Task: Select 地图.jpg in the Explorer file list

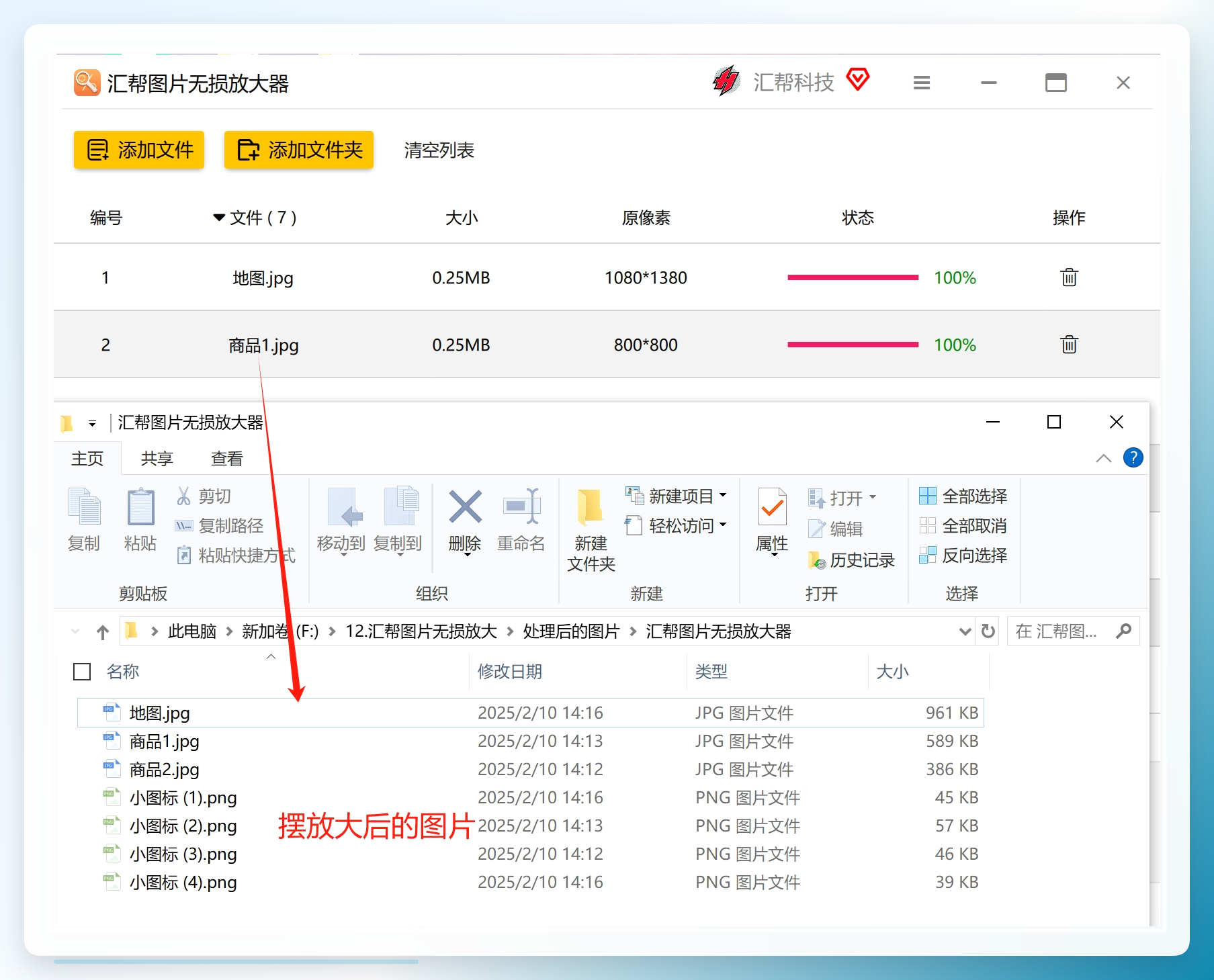Action: pyautogui.click(x=531, y=713)
